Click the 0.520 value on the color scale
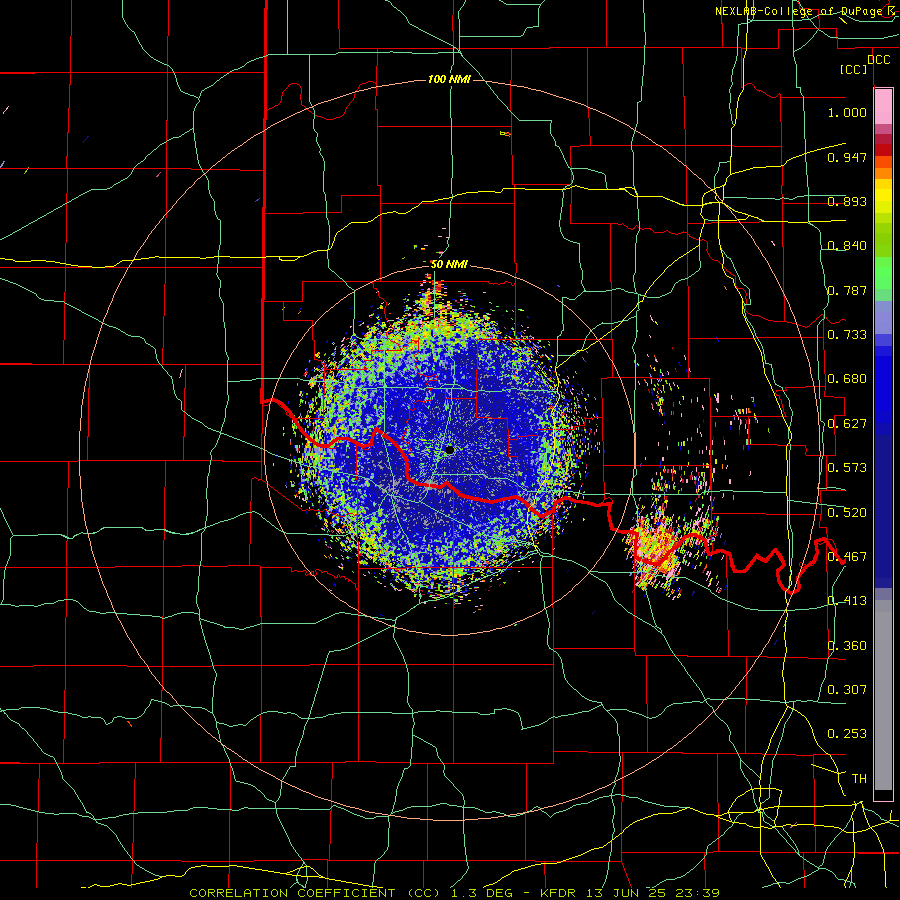Screen dimensions: 900x900 click(x=847, y=513)
